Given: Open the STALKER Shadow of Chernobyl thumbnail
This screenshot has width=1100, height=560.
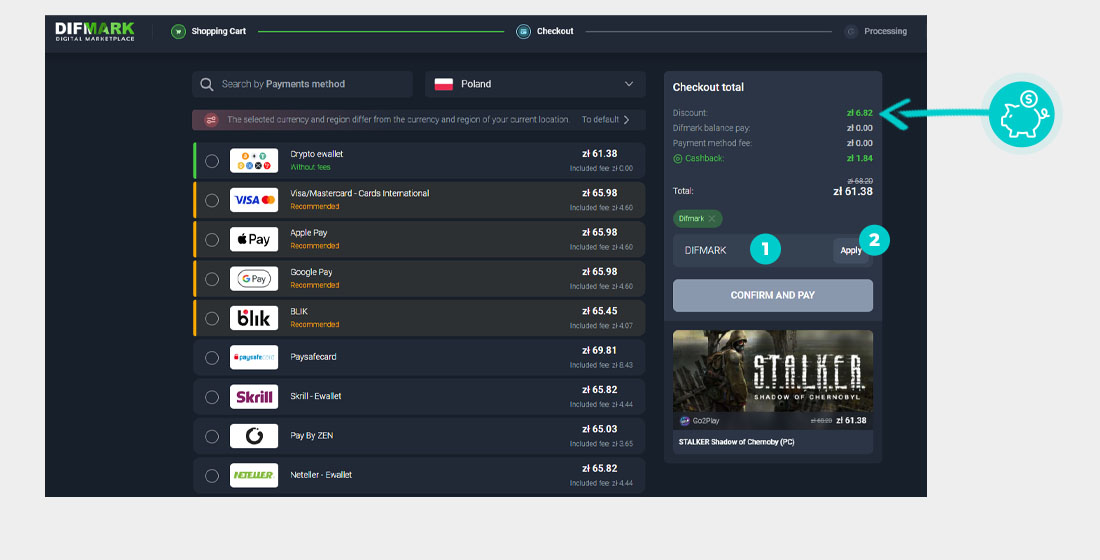Looking at the screenshot, I should (772, 371).
